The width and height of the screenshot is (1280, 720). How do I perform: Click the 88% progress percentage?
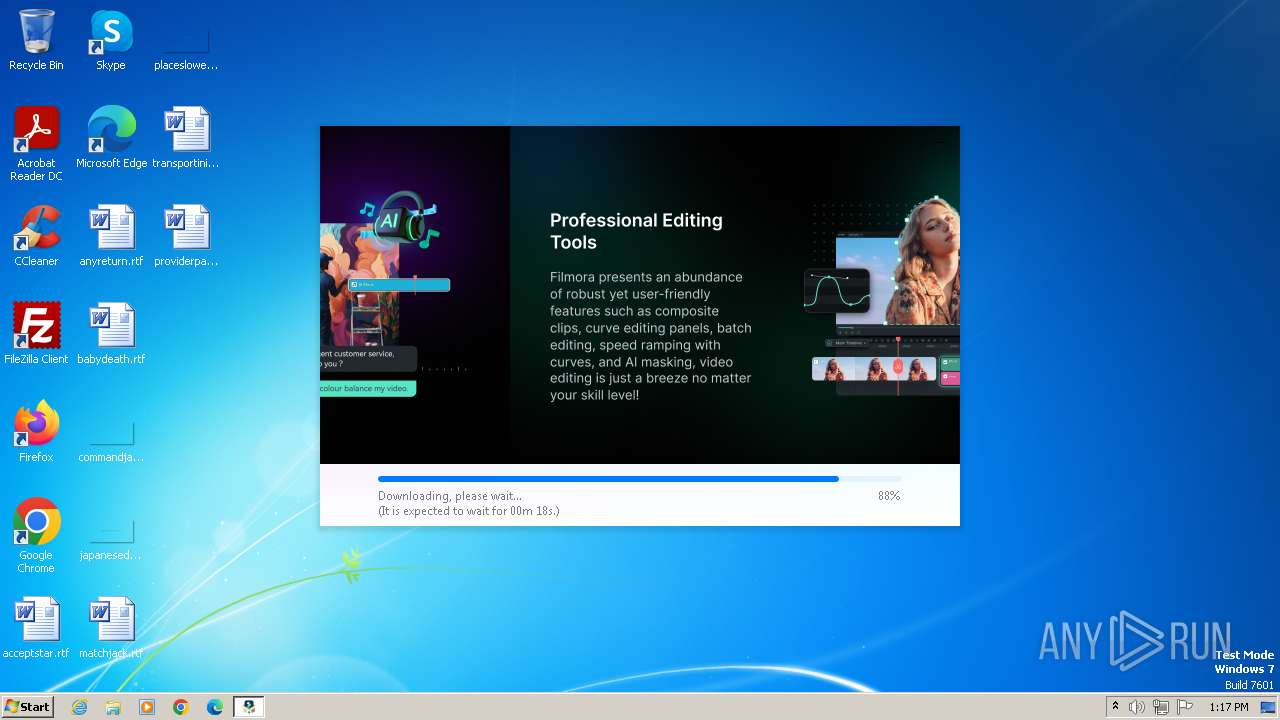(x=889, y=496)
